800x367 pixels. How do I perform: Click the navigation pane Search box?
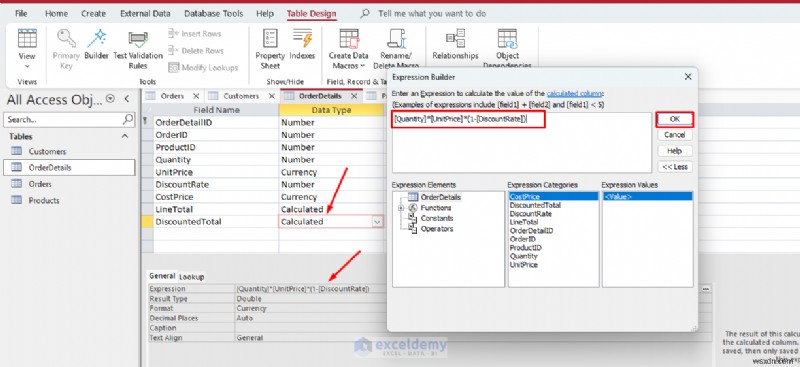pos(69,119)
